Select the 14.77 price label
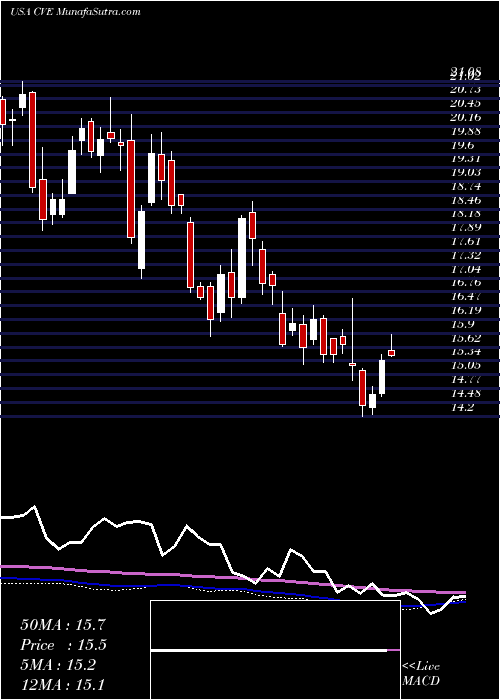This screenshot has width=500, height=700. [466, 380]
